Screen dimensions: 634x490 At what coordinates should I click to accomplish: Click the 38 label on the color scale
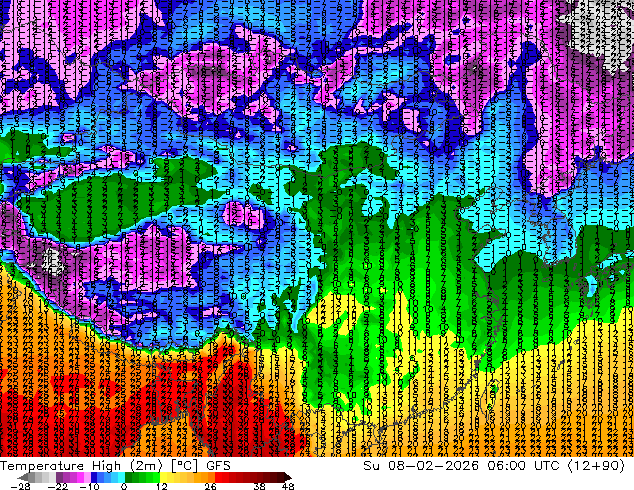coord(260,486)
